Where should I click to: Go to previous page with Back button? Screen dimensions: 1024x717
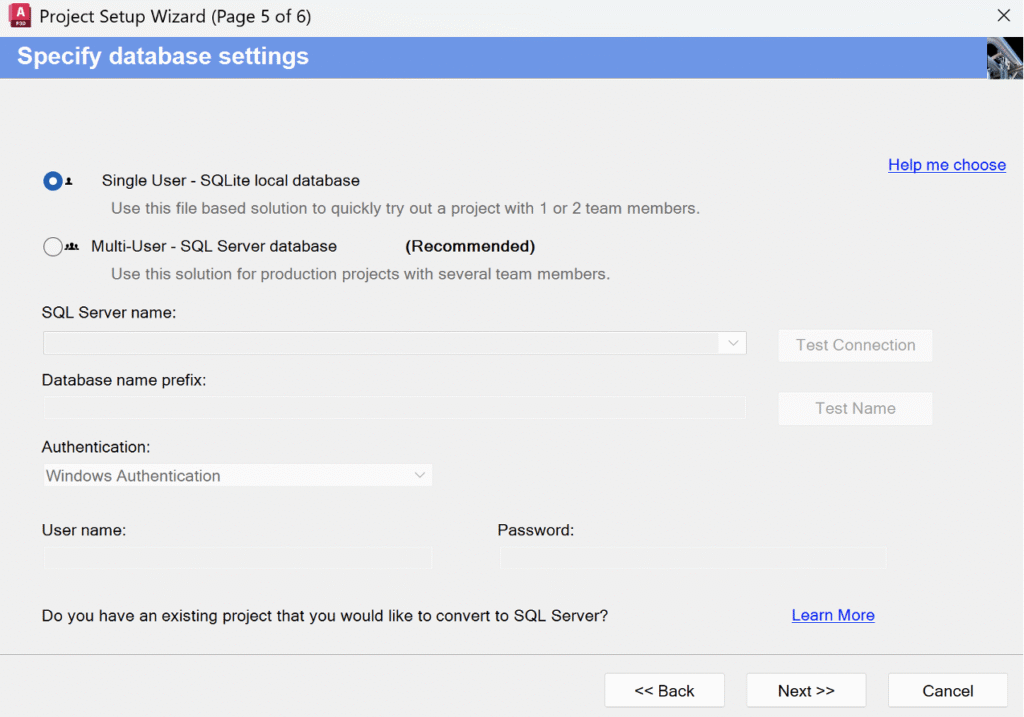[664, 690]
